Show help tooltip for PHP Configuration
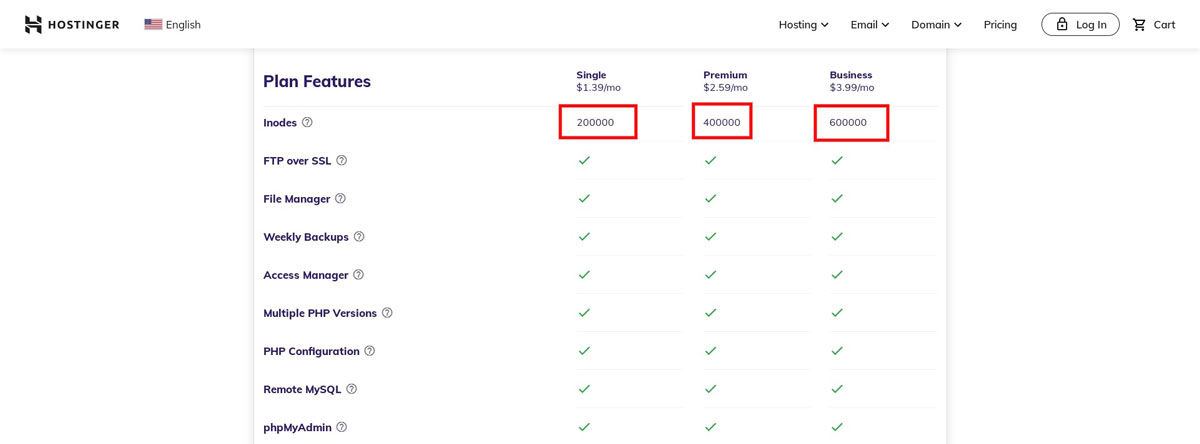Image resolution: width=1200 pixels, height=444 pixels. (369, 350)
